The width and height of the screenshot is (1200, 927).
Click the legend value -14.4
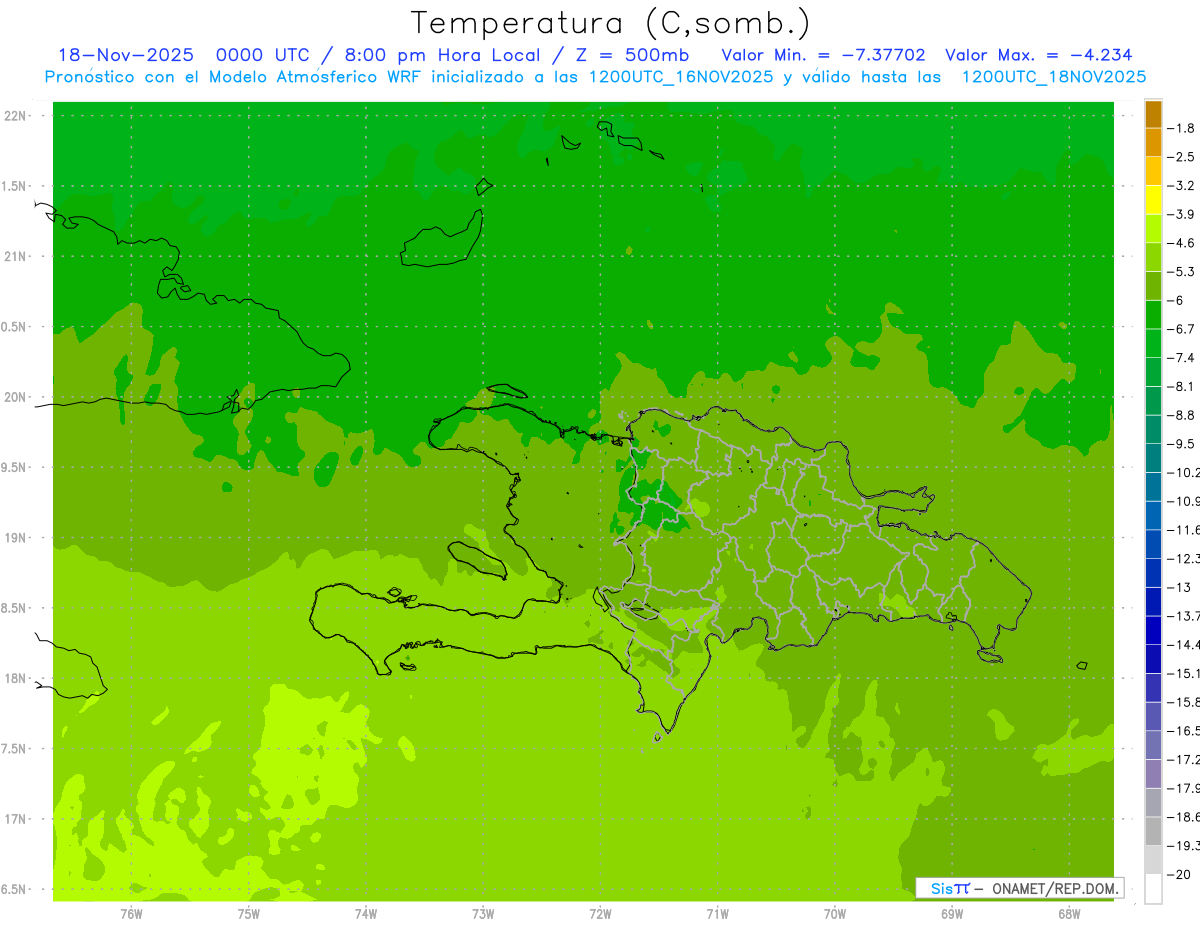click(x=1183, y=645)
